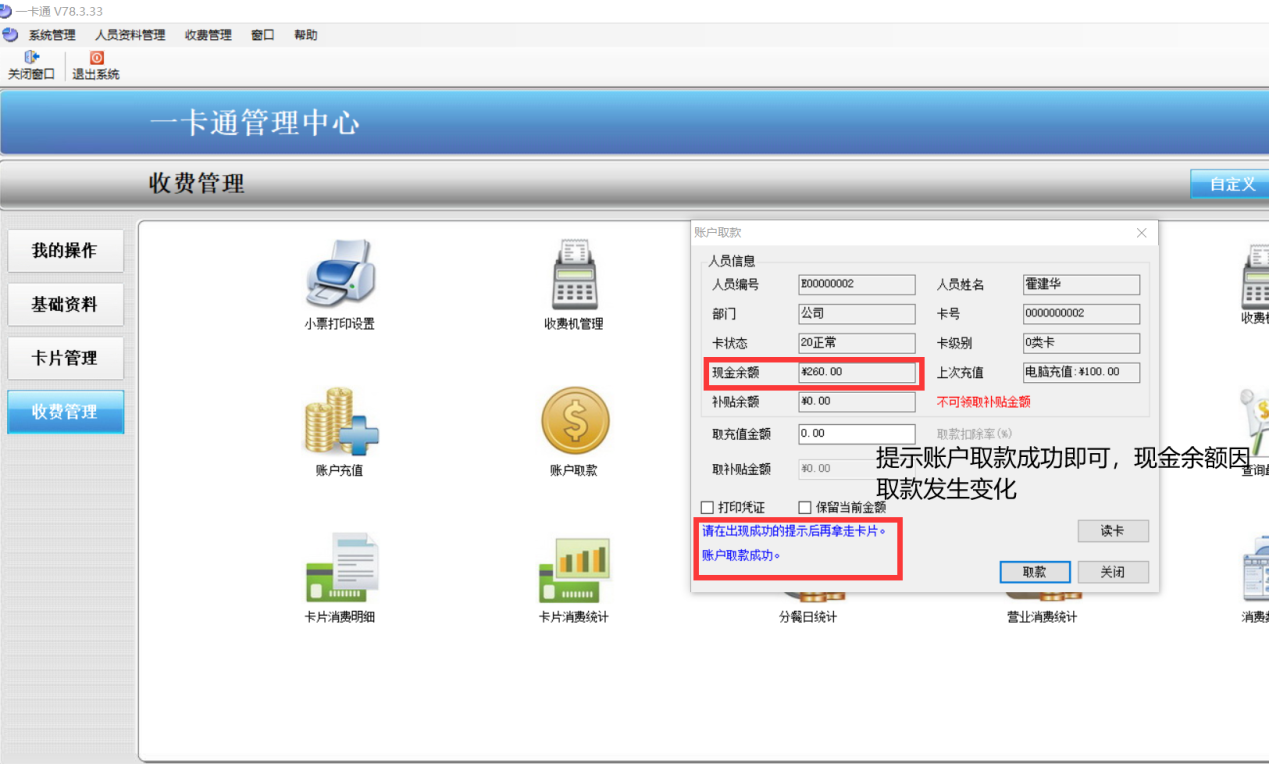Open the 卡片消费明细 icon

point(340,567)
